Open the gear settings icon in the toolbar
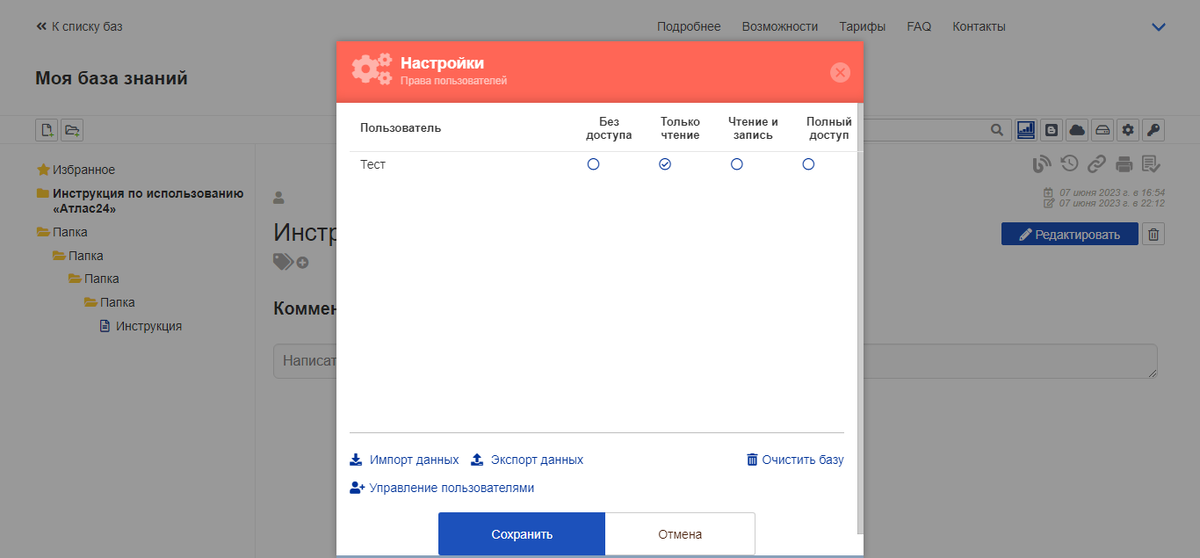Viewport: 1200px width, 558px height. coord(1128,129)
